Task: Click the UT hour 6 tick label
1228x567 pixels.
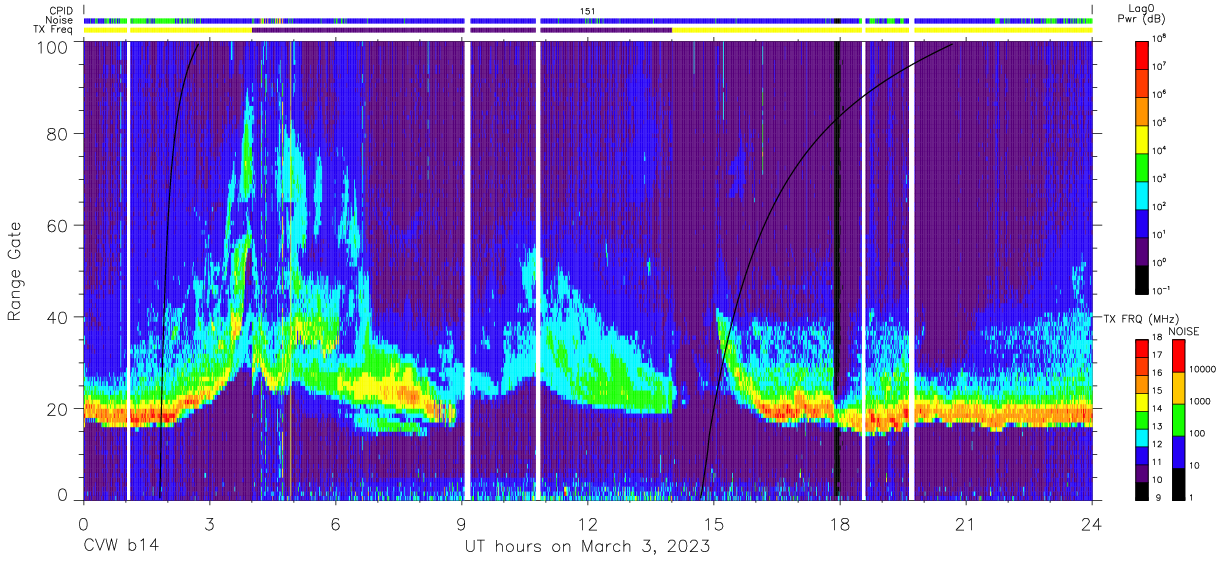Action: pos(336,523)
